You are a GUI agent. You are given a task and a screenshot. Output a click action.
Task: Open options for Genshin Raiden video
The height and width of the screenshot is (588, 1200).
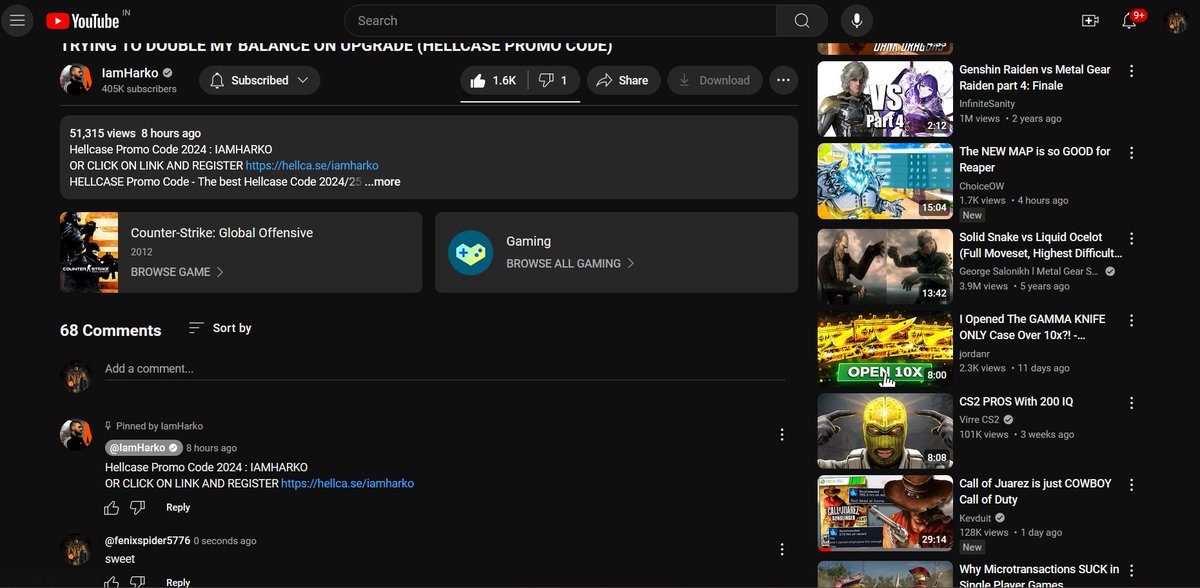coord(1132,71)
